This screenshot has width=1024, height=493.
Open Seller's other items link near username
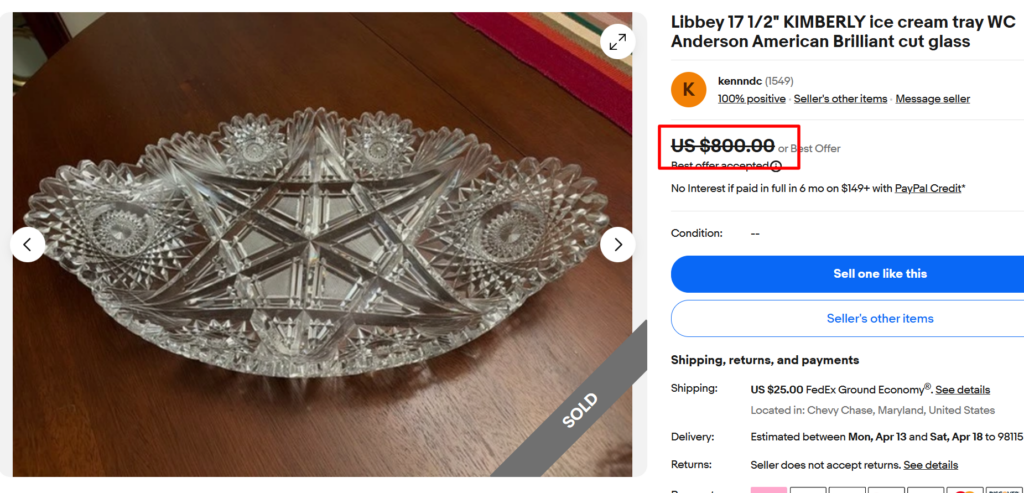point(840,99)
